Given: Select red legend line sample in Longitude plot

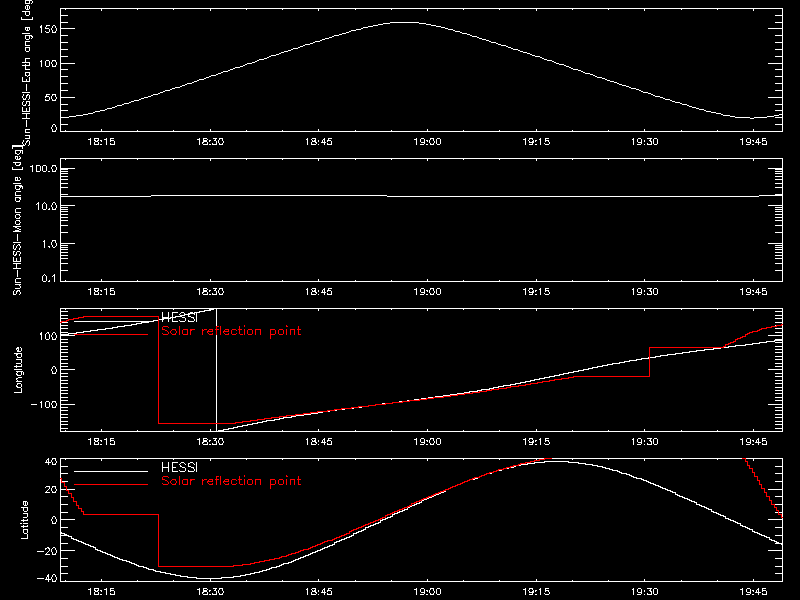Looking at the screenshot, I should click(111, 335).
